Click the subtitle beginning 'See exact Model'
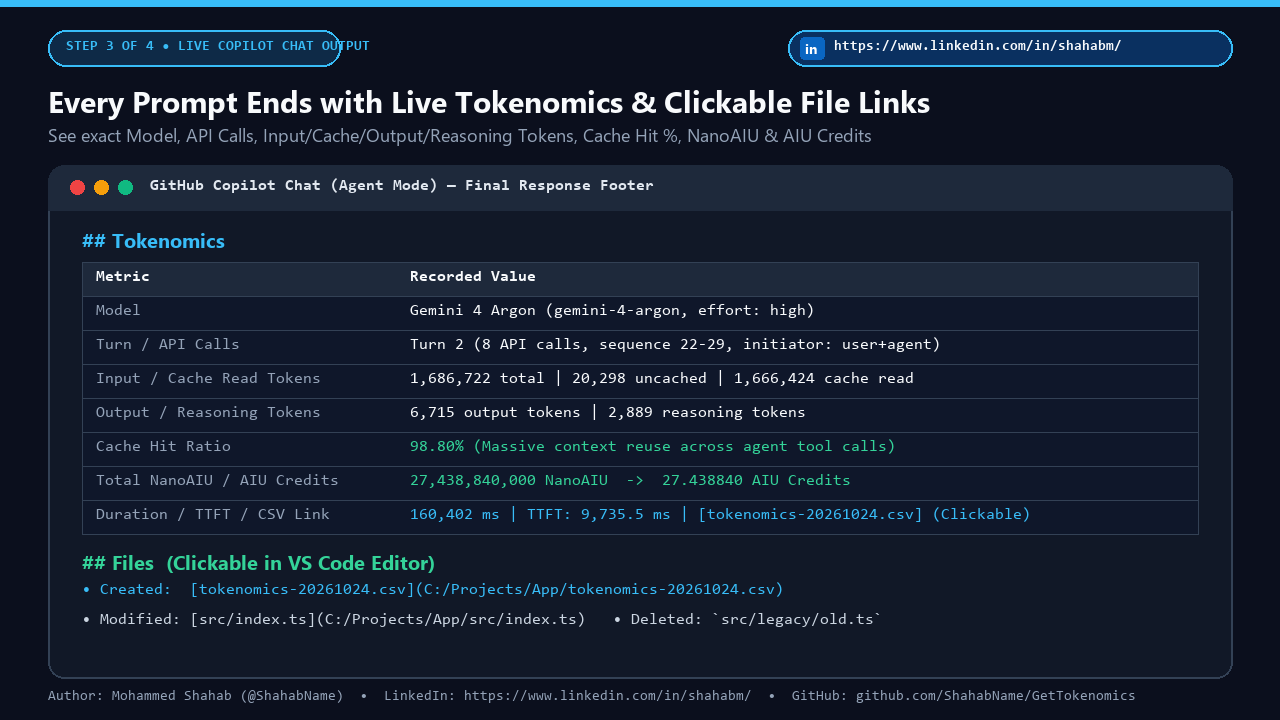Screen dimensions: 1280x720 (x=460, y=136)
